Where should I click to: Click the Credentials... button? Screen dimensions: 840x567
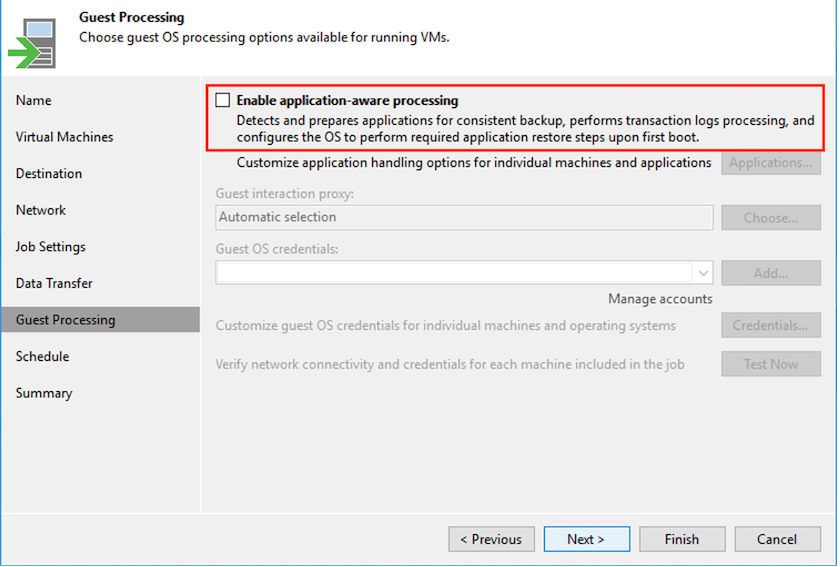(x=771, y=325)
